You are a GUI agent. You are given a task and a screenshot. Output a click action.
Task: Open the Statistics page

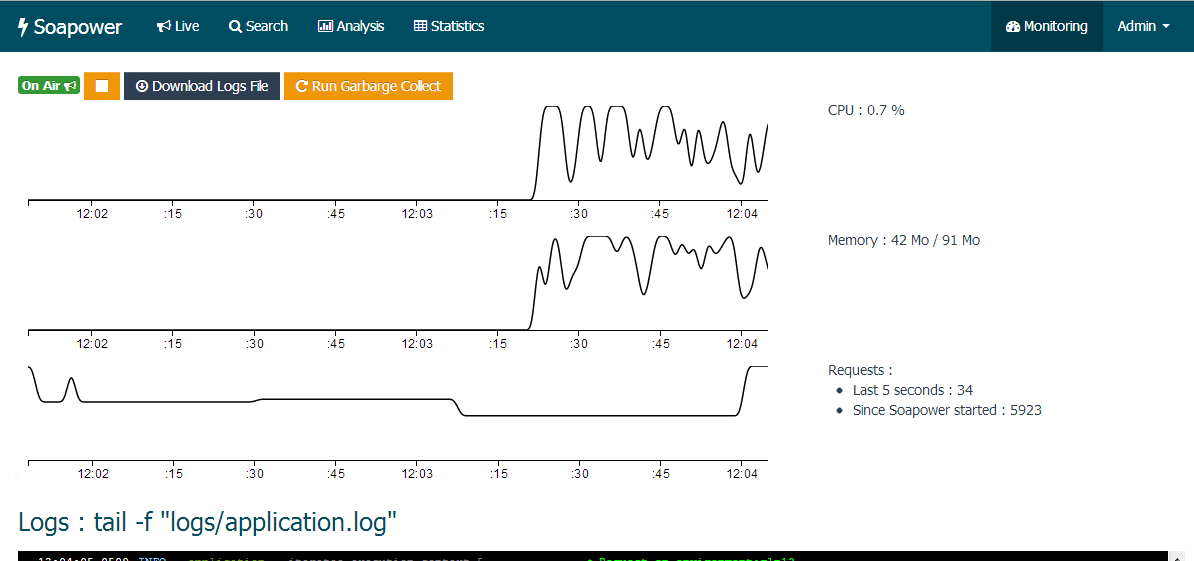tap(449, 26)
